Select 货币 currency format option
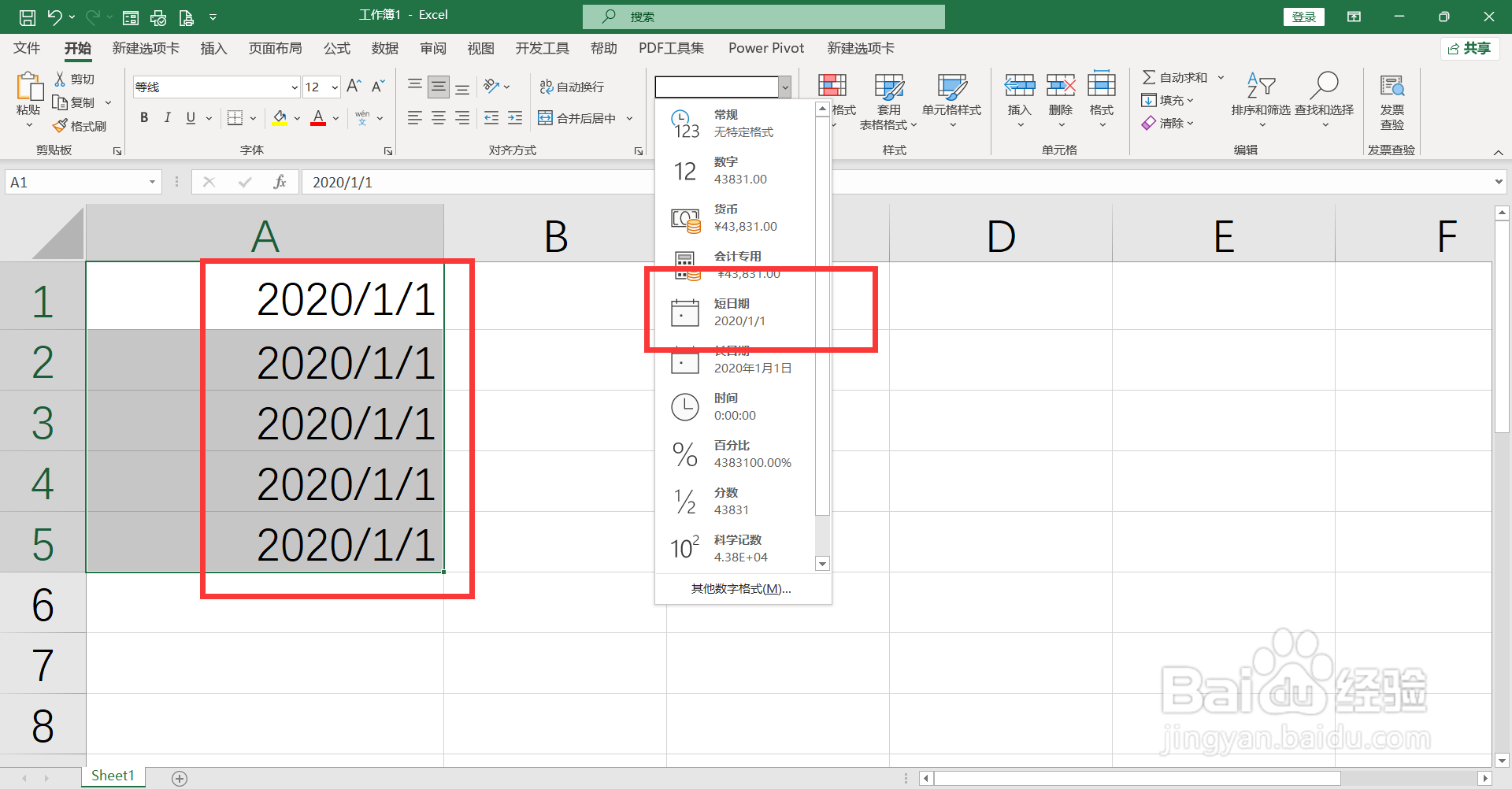 [x=735, y=218]
